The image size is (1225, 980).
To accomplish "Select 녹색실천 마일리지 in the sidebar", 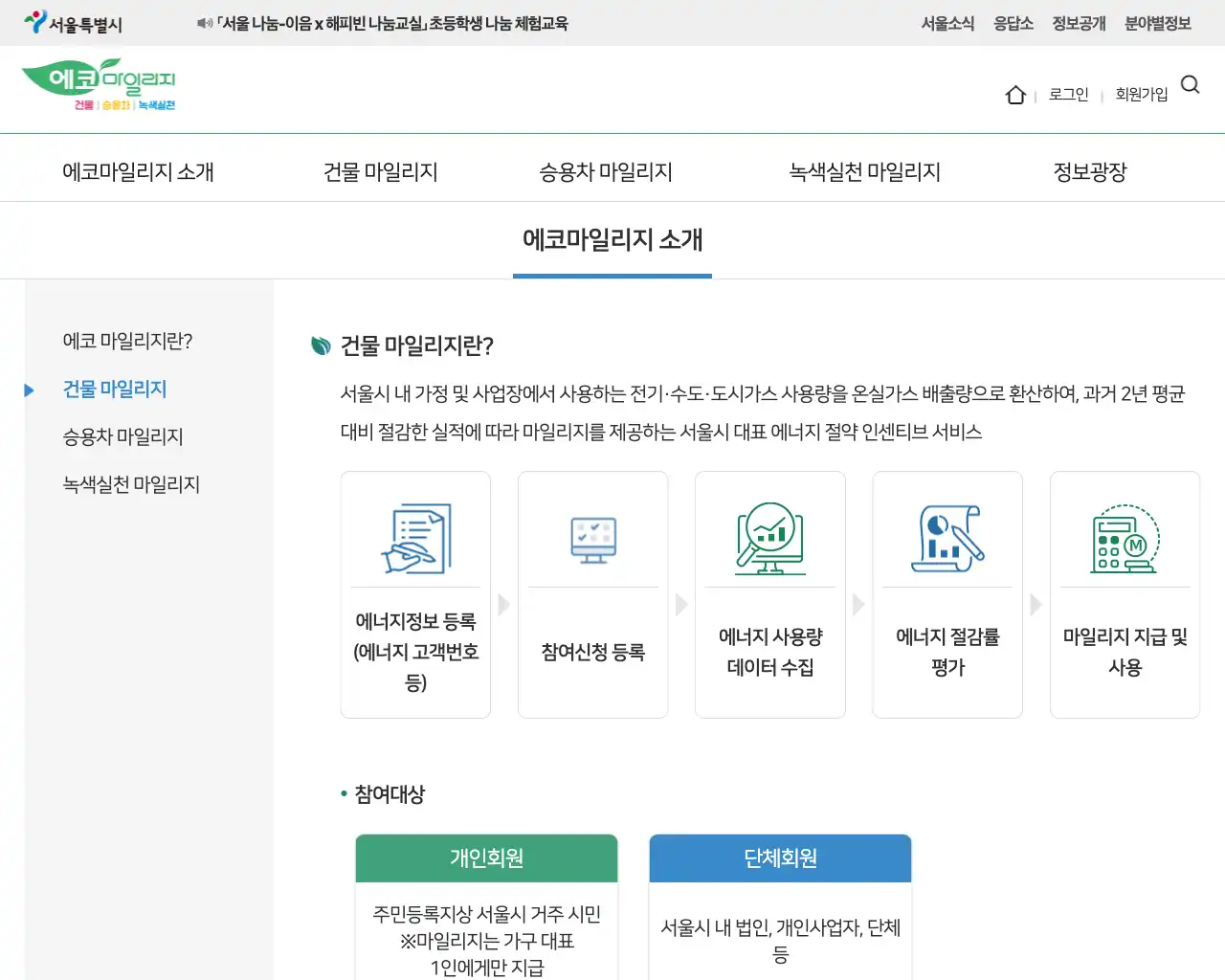I will 131,485.
